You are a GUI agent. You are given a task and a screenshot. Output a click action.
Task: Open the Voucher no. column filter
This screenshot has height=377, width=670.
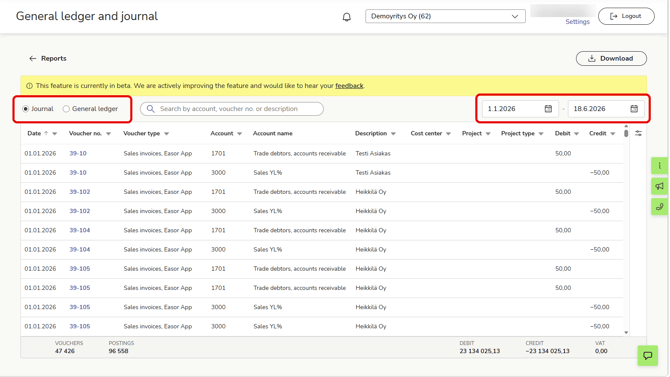(x=109, y=134)
